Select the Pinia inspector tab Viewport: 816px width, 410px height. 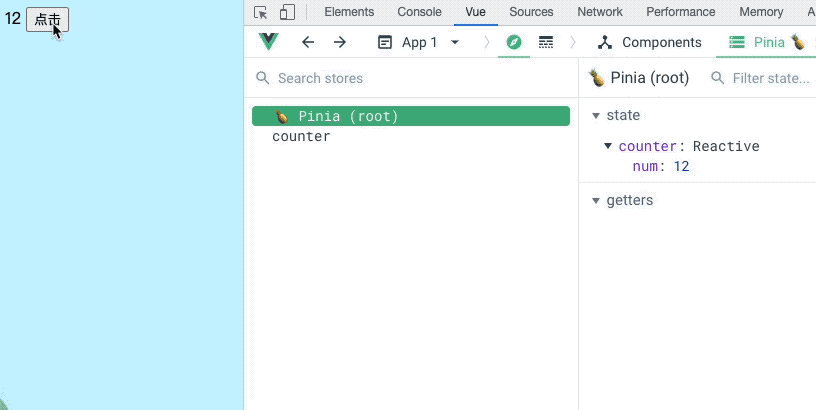[x=767, y=42]
